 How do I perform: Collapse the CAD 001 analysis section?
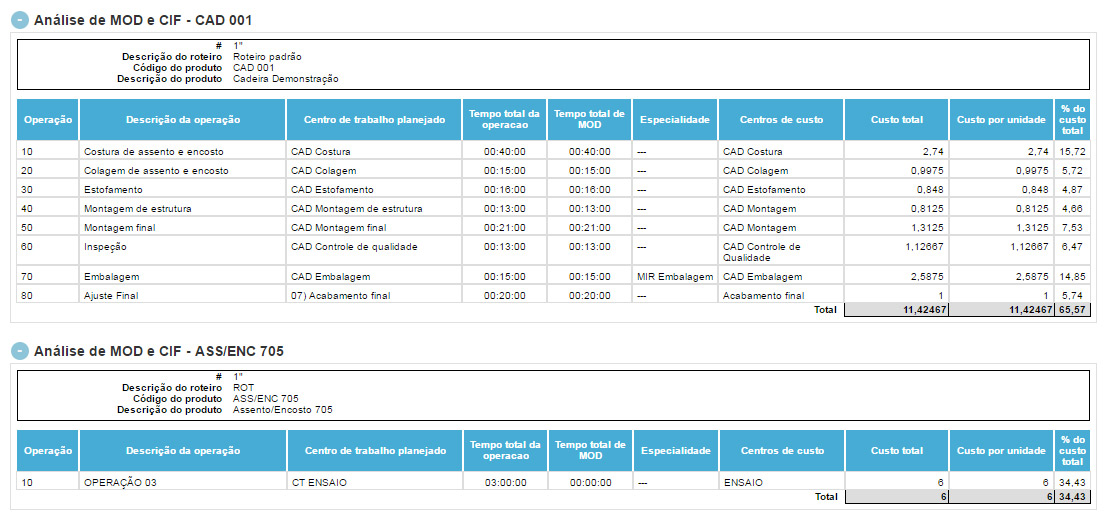point(20,20)
